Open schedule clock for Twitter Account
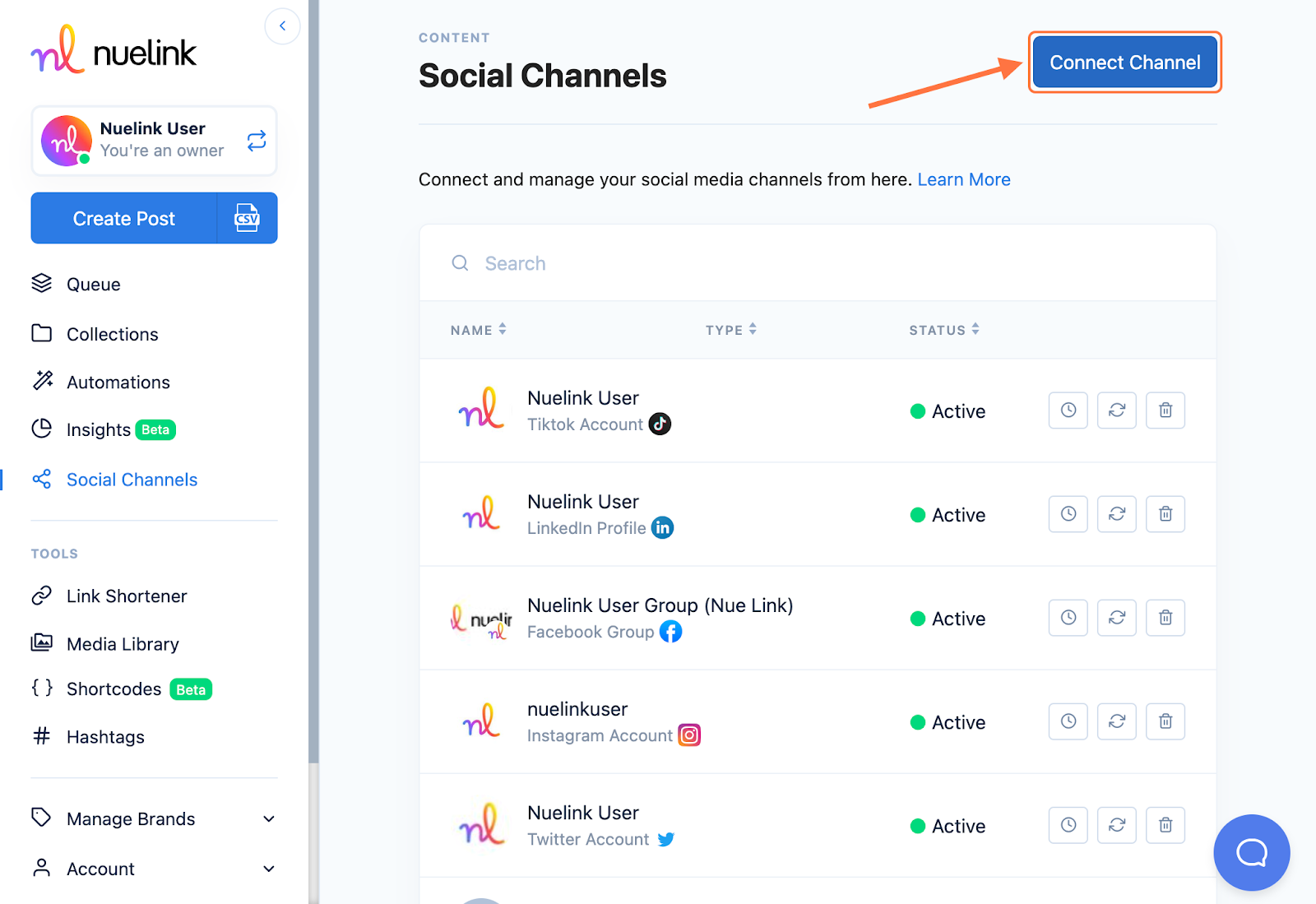This screenshot has height=904, width=1316. (1068, 825)
